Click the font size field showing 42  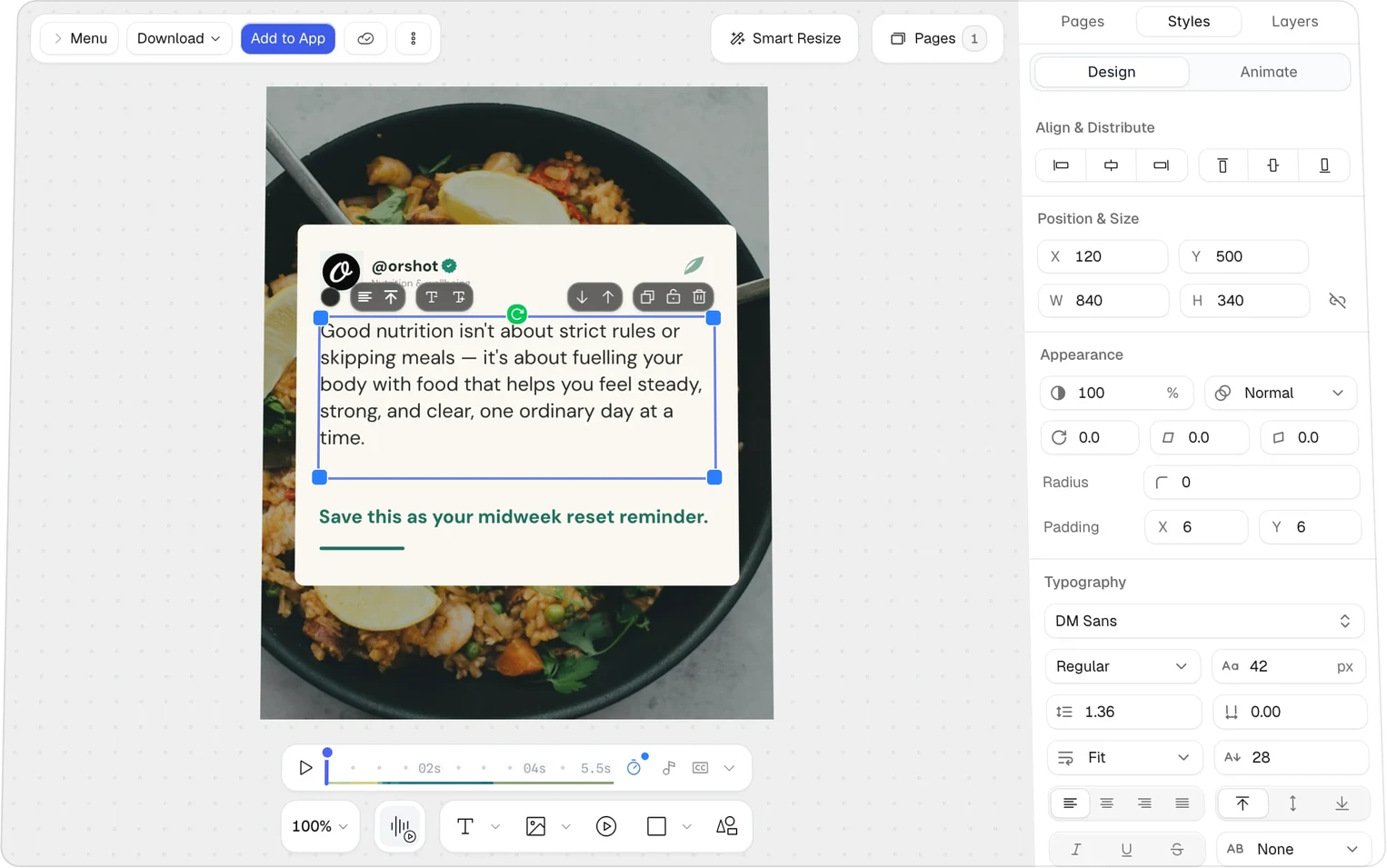click(x=1288, y=666)
